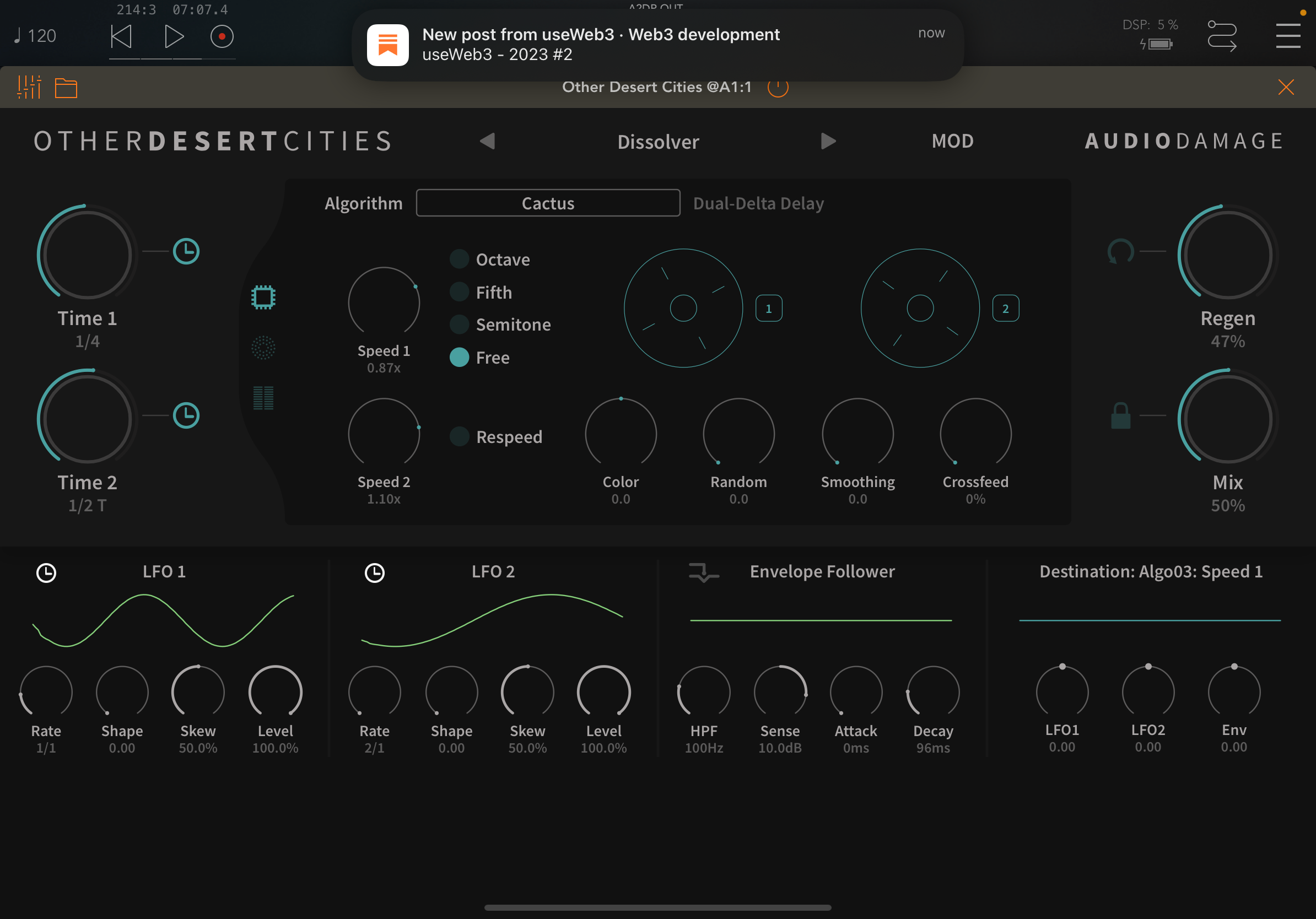The width and height of the screenshot is (1316, 919).
Task: Click the LFO 1 waveform display
Action: point(163,621)
